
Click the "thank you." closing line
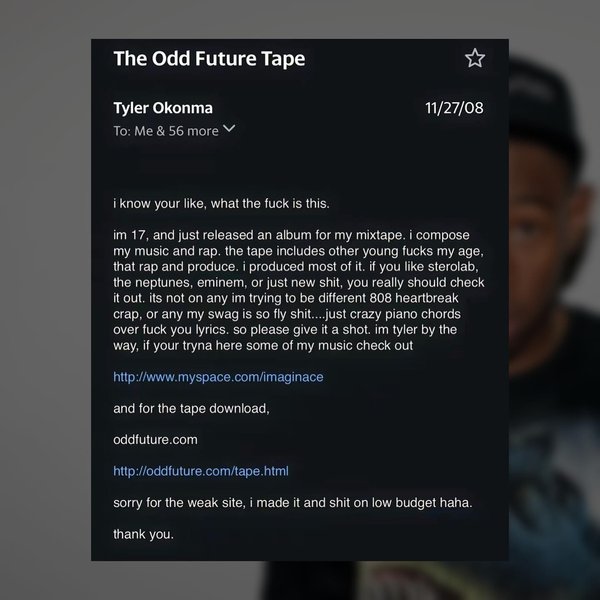(x=143, y=534)
